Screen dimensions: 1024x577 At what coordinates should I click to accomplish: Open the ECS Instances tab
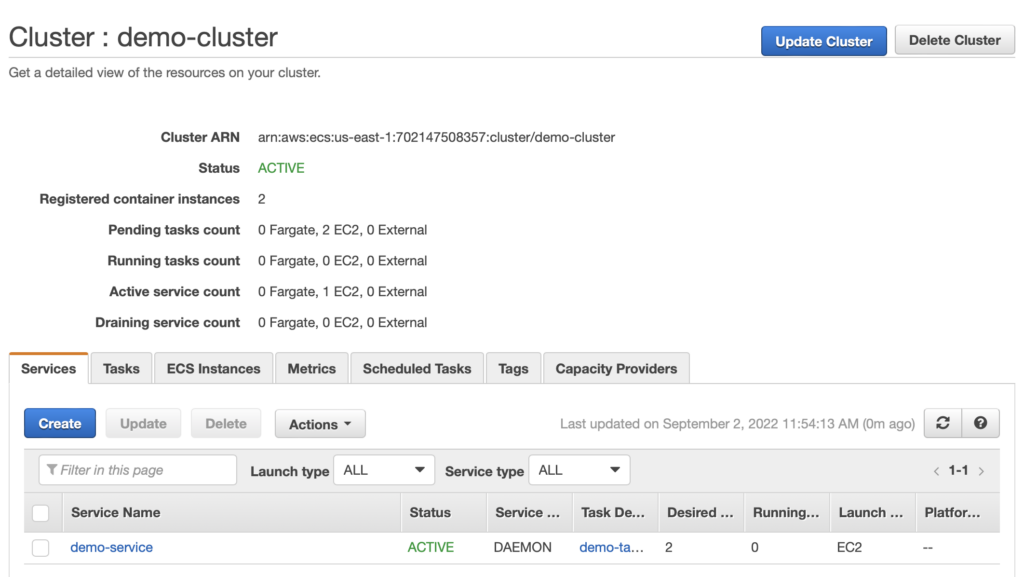click(214, 369)
